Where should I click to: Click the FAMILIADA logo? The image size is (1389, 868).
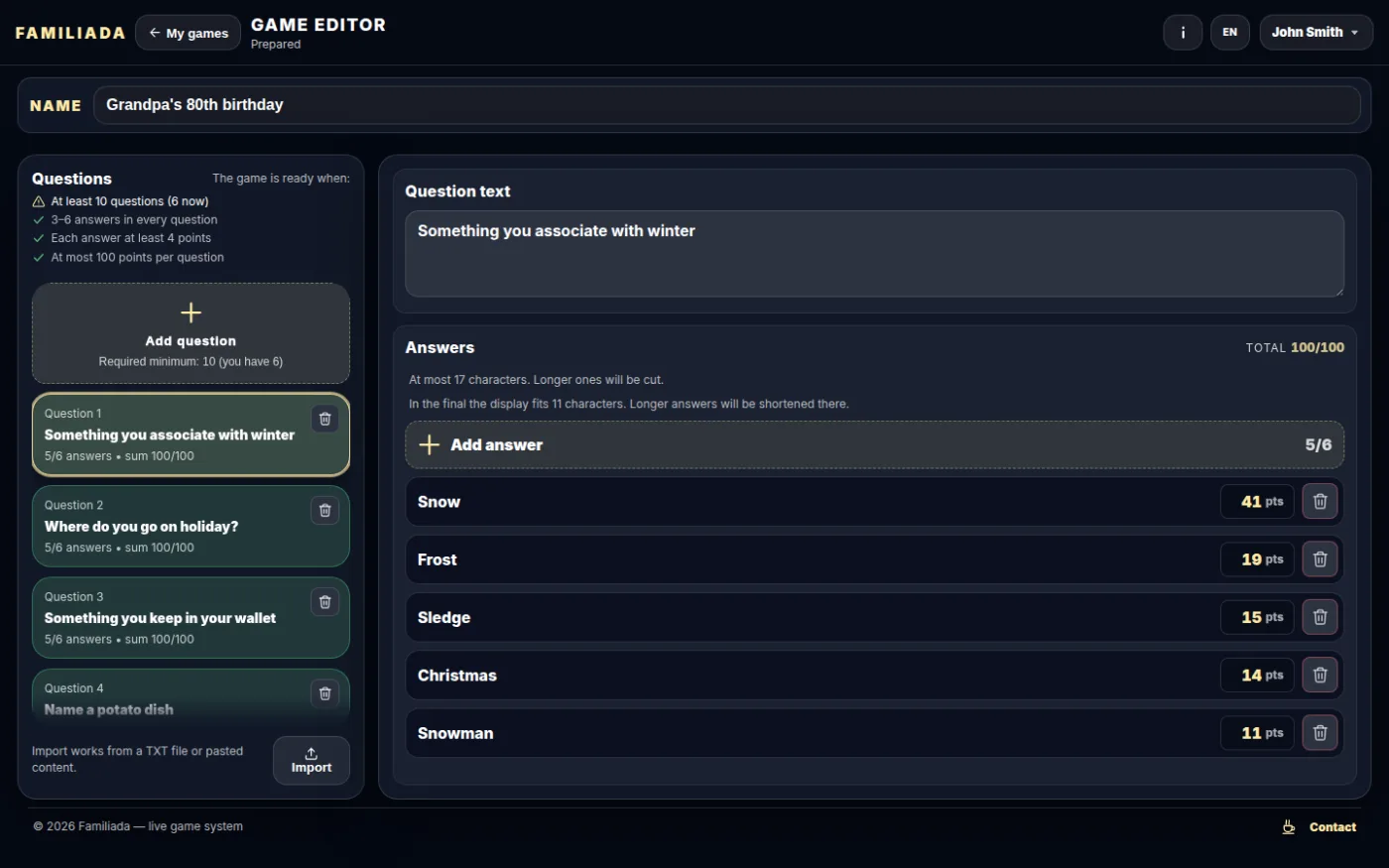(70, 33)
